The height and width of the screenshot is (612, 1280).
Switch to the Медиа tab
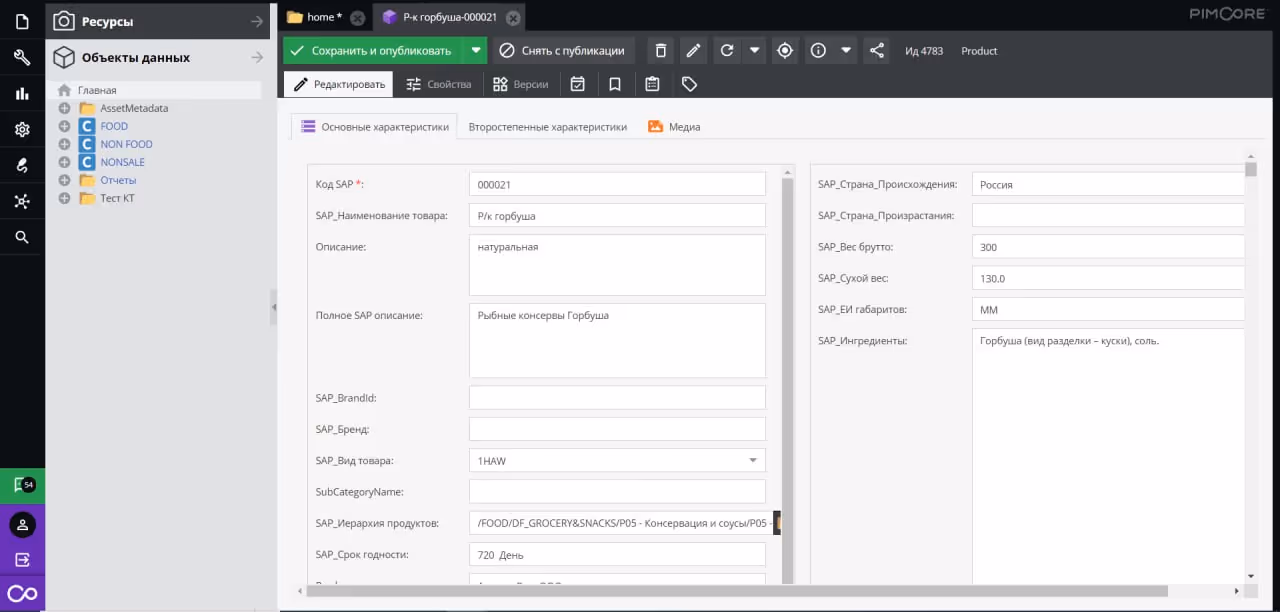(x=674, y=127)
